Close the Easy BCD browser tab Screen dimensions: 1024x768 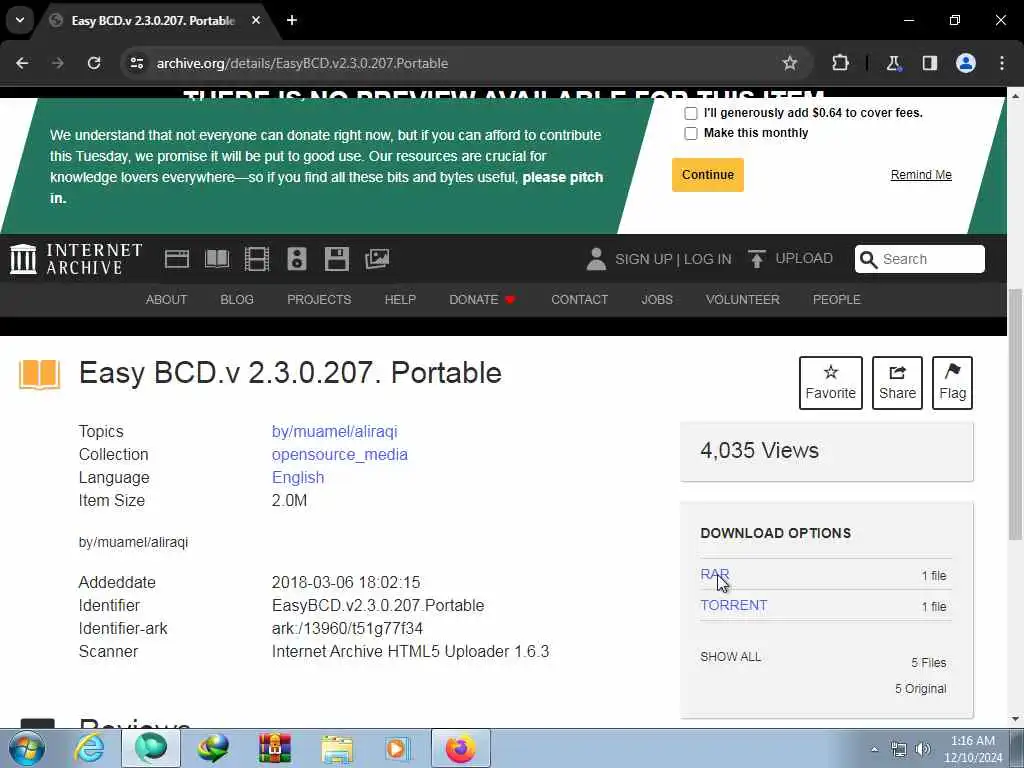(256, 20)
